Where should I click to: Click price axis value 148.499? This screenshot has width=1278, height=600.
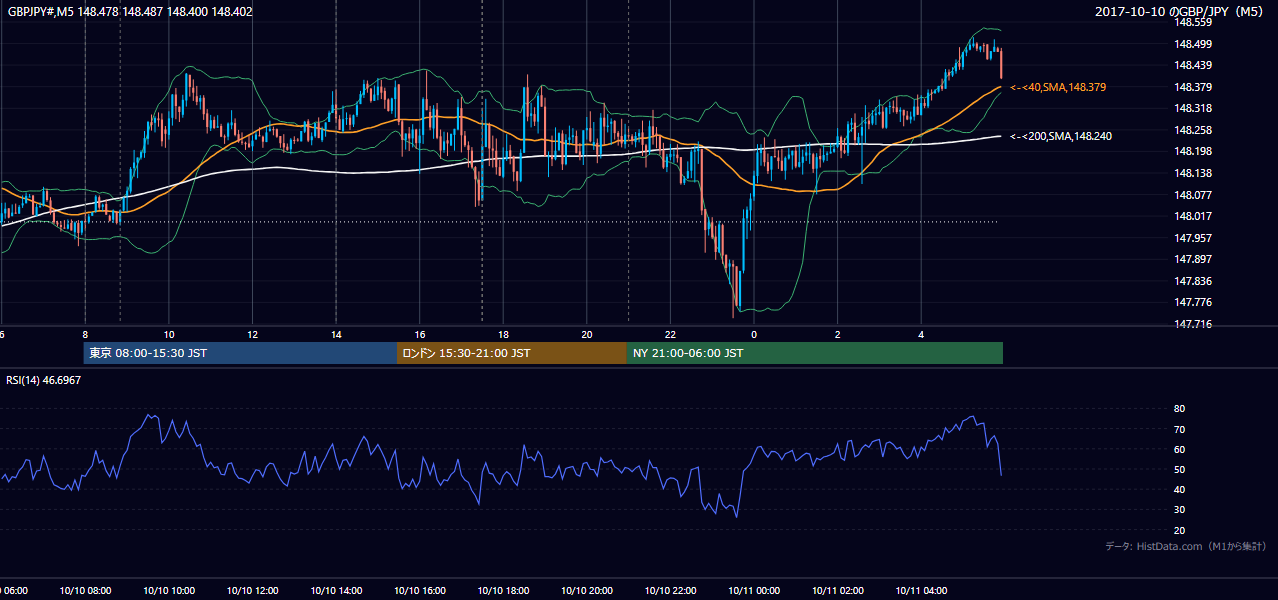(x=1193, y=44)
